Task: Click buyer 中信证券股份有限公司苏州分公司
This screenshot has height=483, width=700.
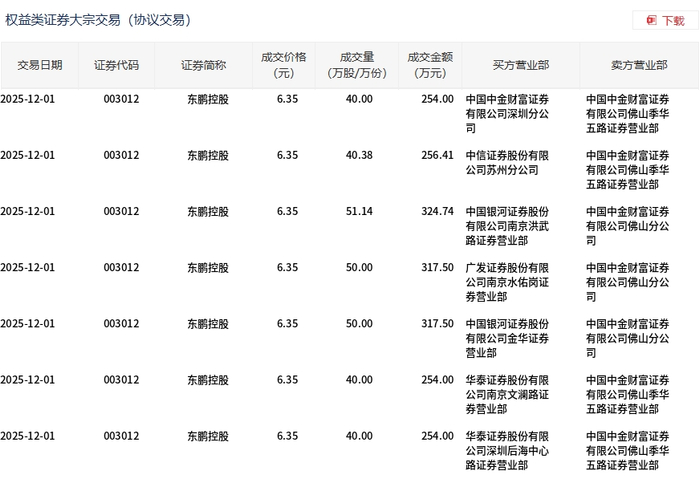Action: click(507, 162)
